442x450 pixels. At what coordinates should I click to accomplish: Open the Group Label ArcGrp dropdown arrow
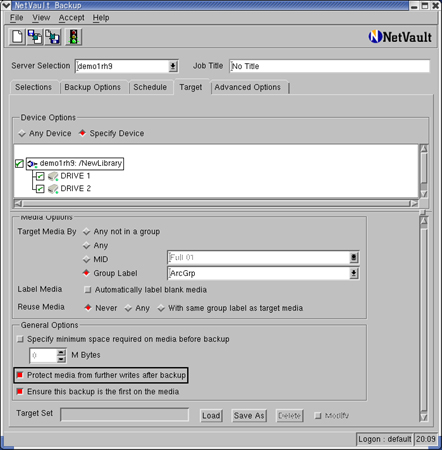354,274
